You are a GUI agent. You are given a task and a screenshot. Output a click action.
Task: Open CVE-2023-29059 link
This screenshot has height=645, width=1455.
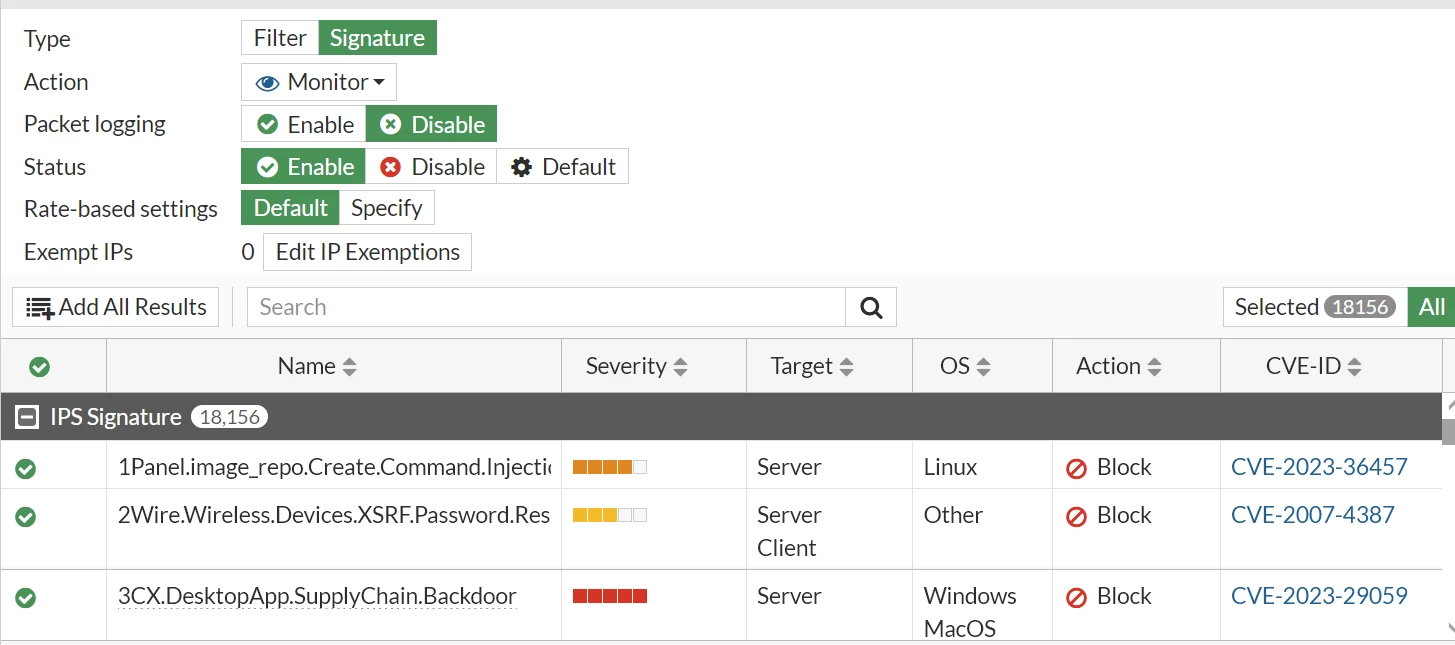tap(1319, 596)
